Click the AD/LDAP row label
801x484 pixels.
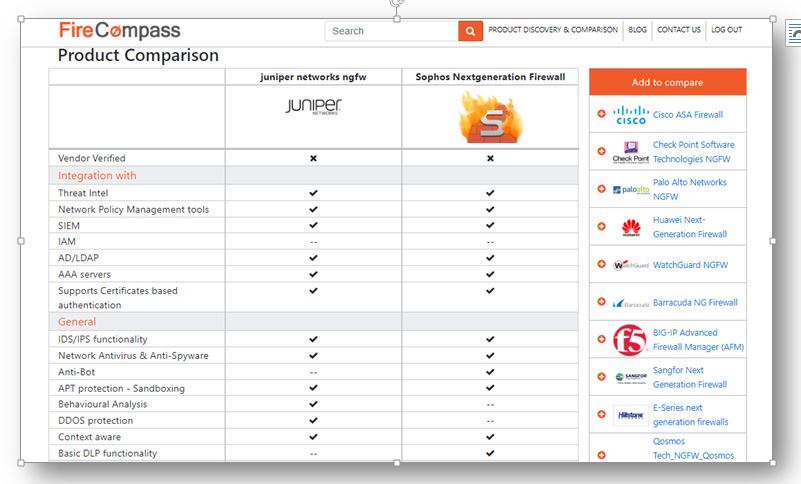point(78,258)
